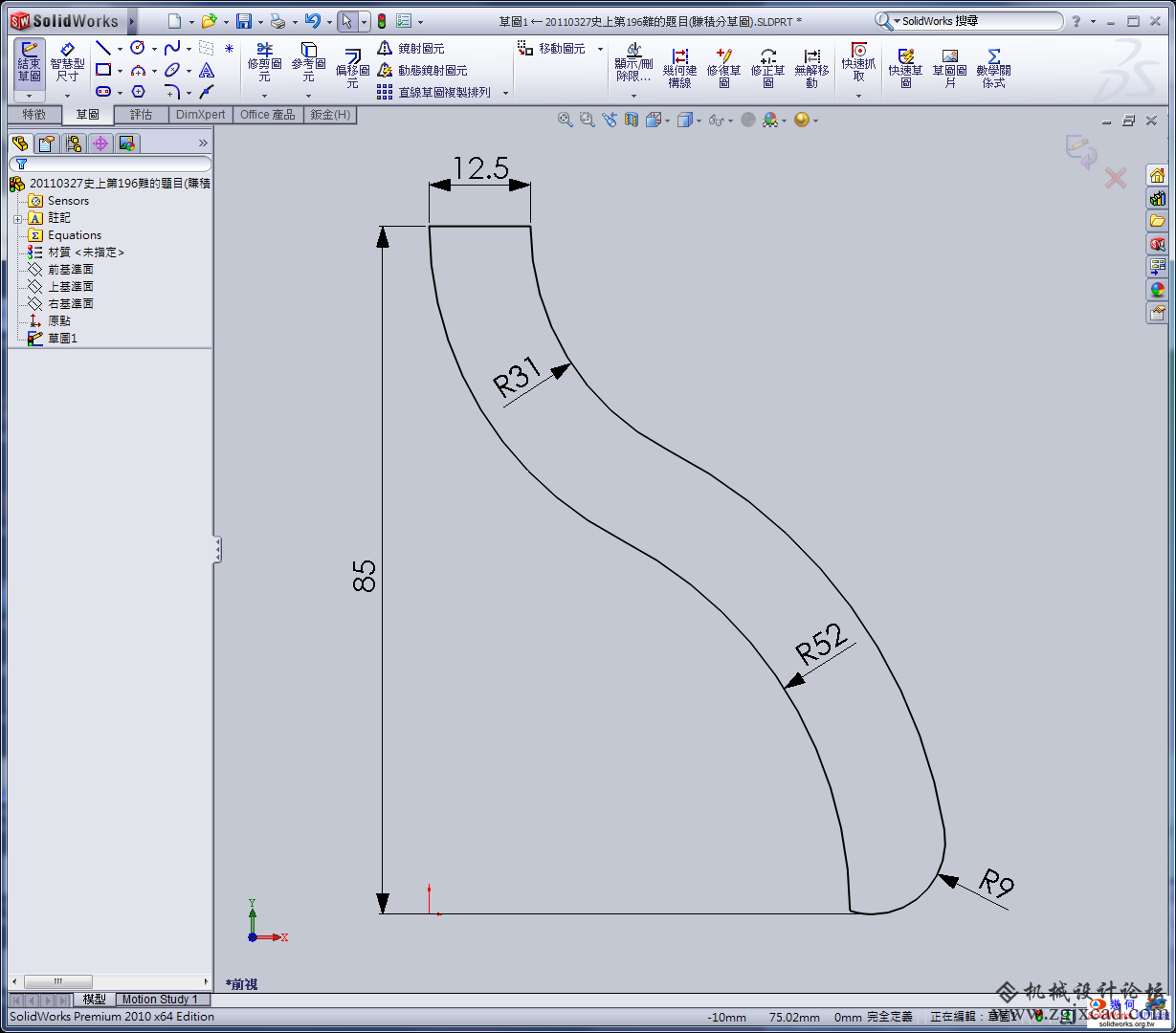1176x1033 pixels.
Task: Expand the SolidWorks main menu arrow
Action: 132,20
